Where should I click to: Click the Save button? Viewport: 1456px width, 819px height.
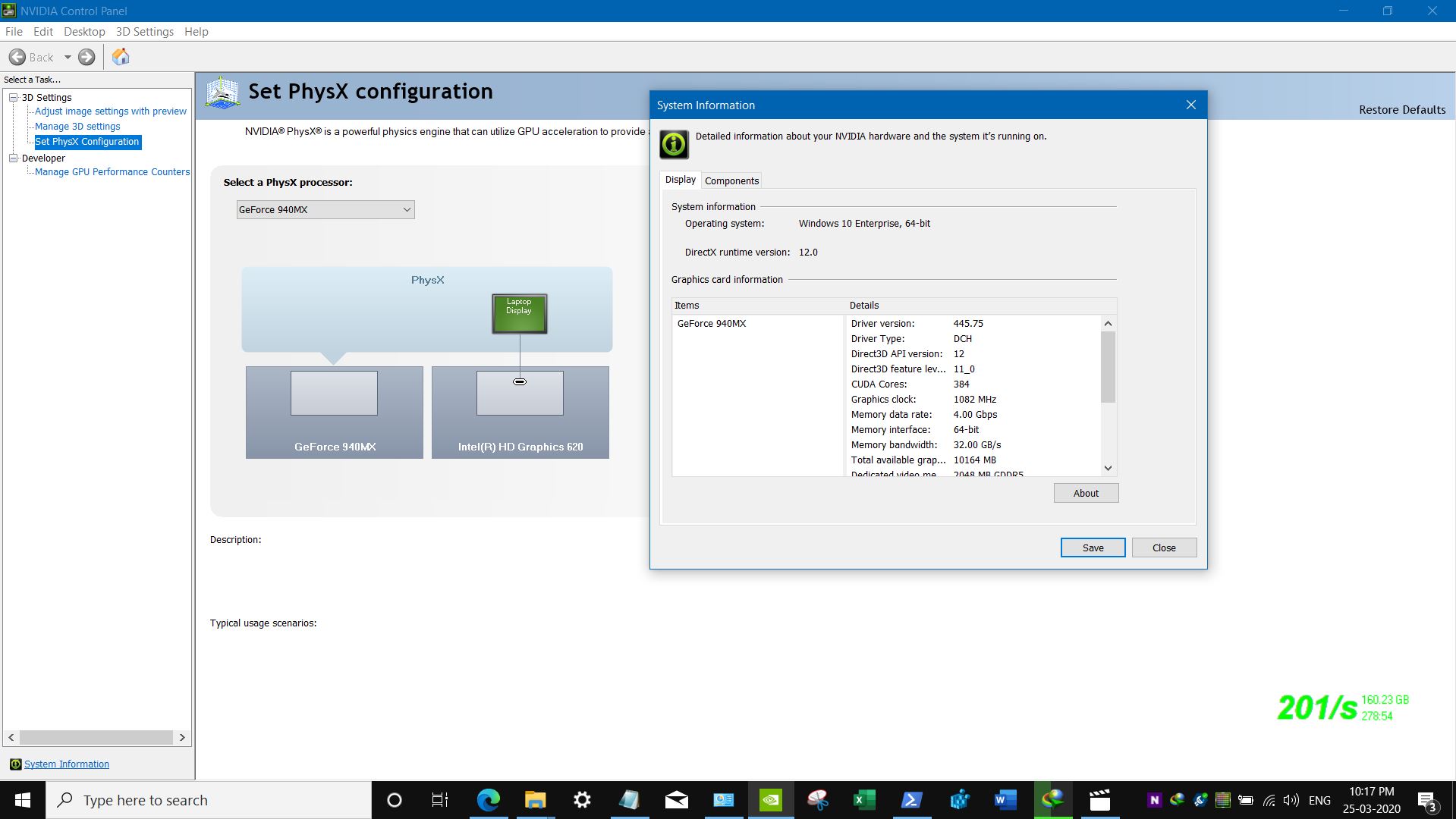[1093, 548]
